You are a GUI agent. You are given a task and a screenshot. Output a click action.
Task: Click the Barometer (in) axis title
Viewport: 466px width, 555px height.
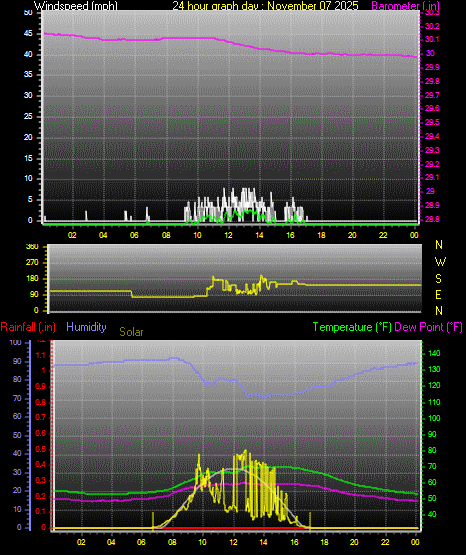[405, 6]
